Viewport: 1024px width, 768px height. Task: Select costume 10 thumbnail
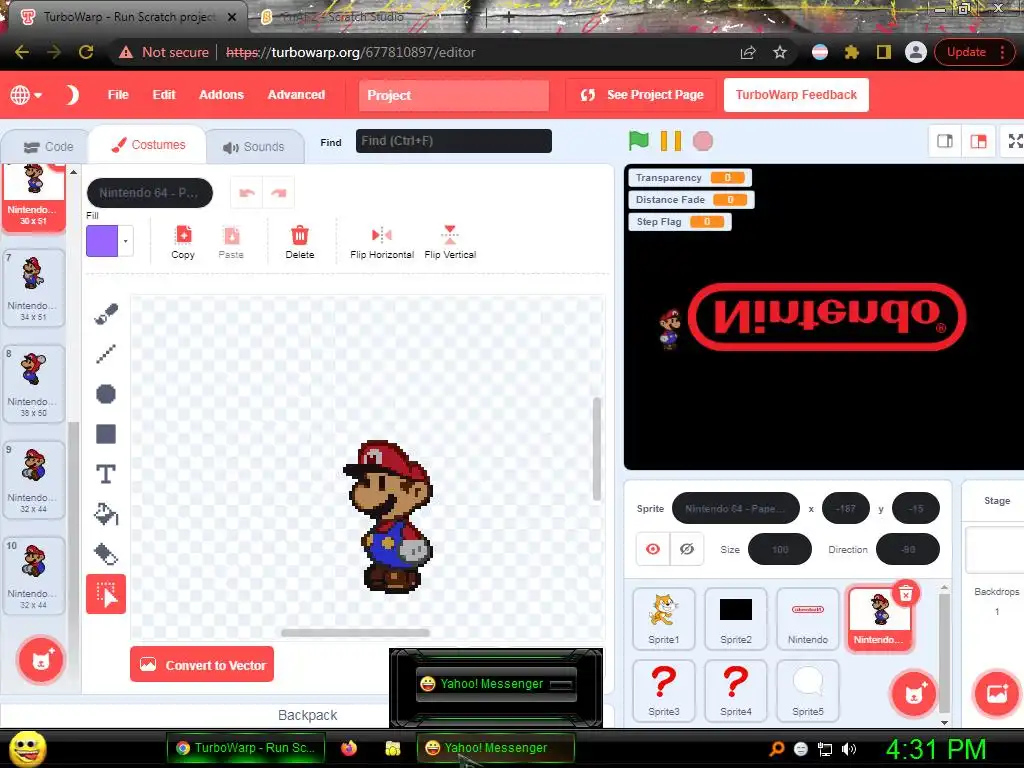pos(33,575)
